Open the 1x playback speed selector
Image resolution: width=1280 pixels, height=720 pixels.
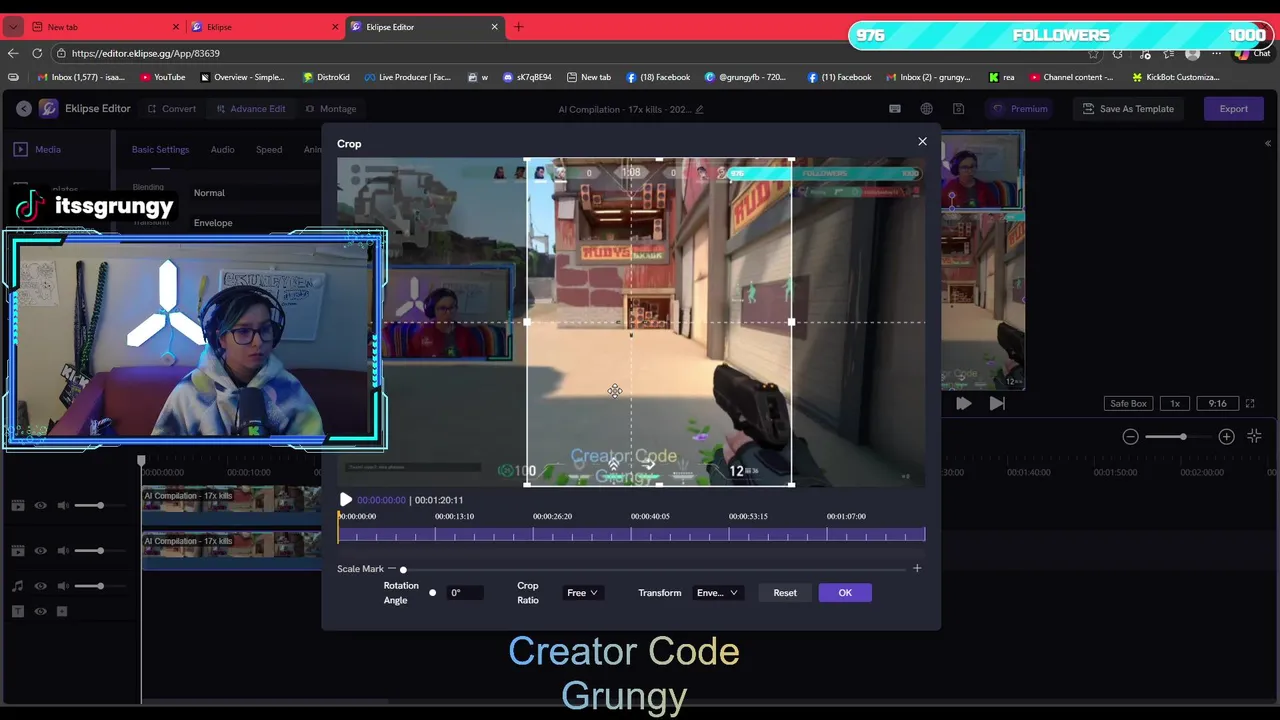[x=1175, y=404]
